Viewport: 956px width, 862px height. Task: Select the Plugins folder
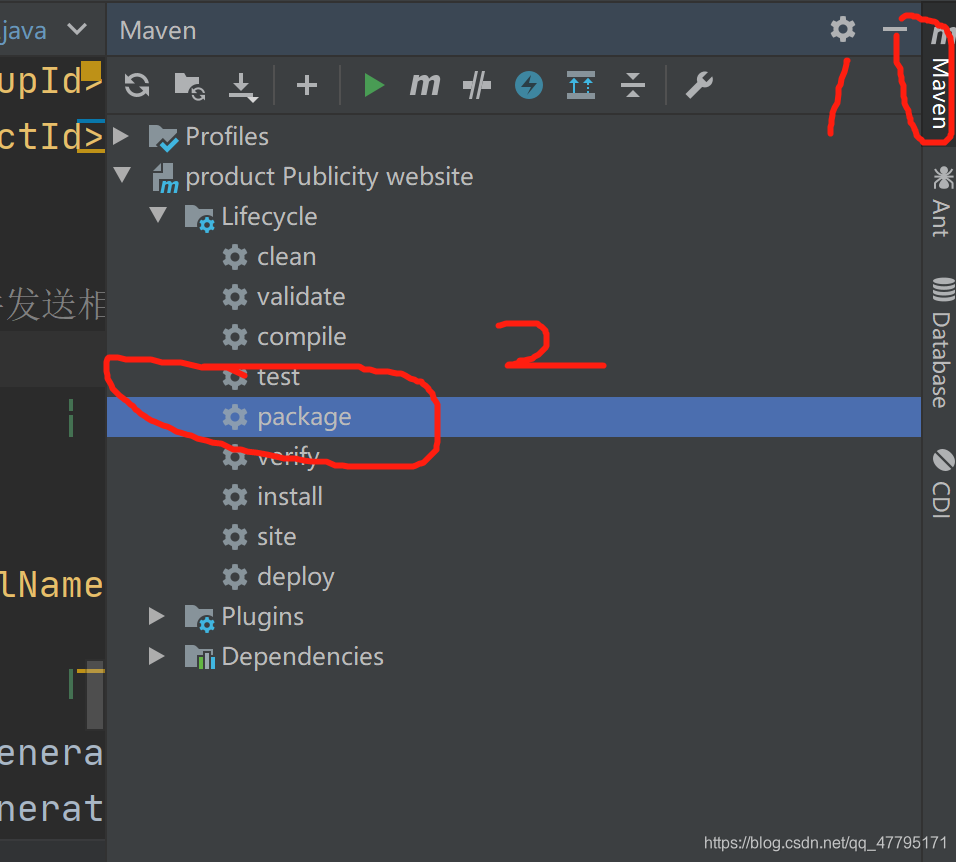coord(262,617)
